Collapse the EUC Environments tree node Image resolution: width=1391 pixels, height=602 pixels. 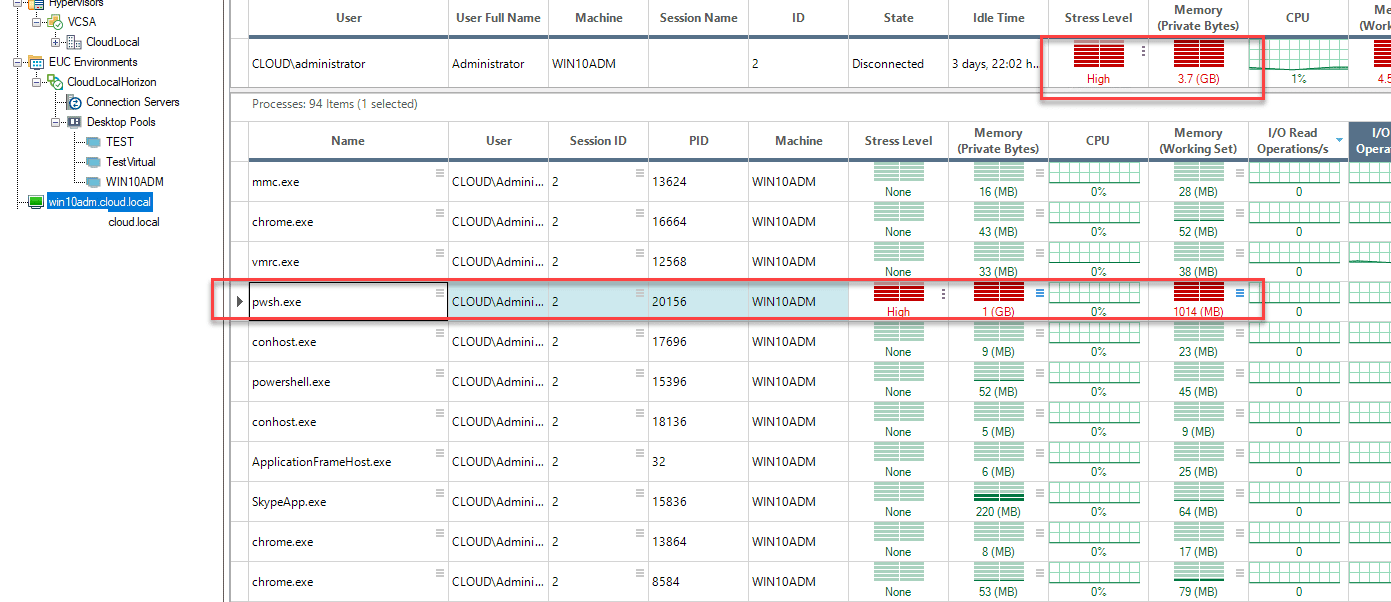19,62
